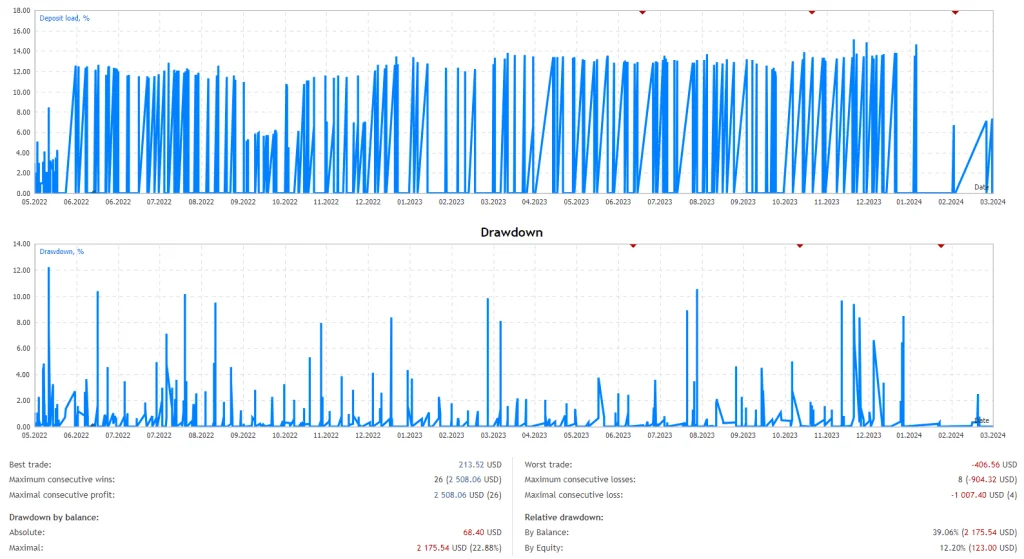Screen dimensions: 1024x559
Task: Click the middle red marker above Deposit load chart
Action: (811, 11)
